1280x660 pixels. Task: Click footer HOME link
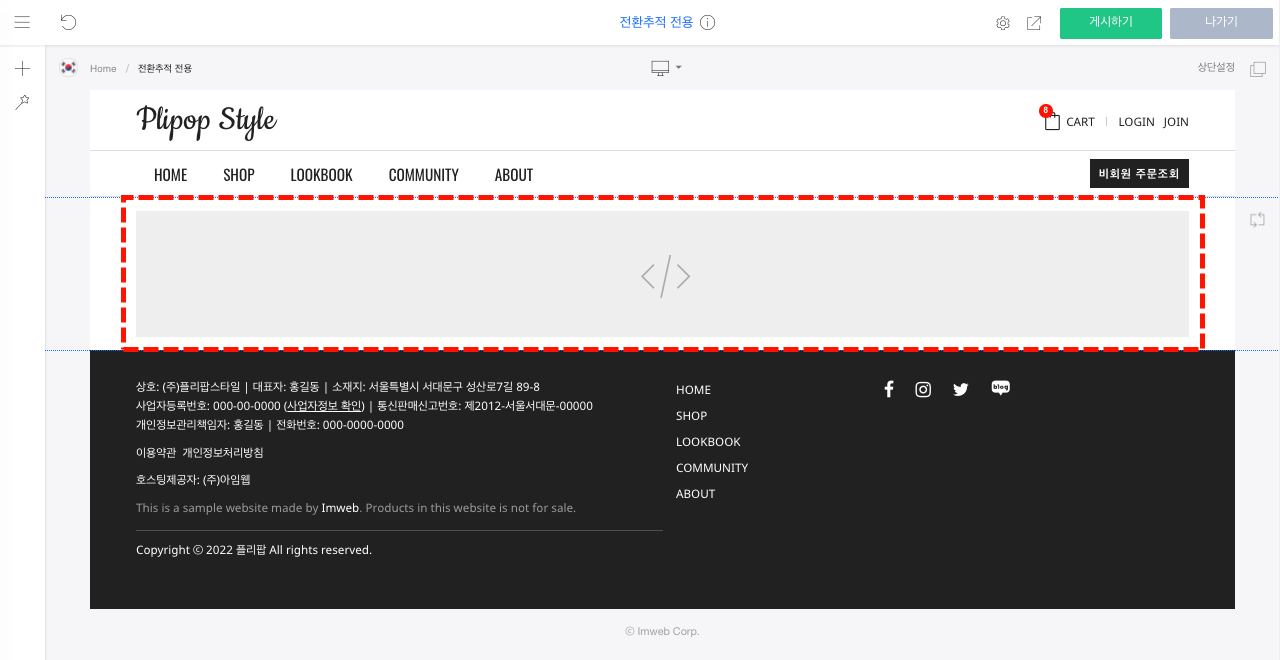click(x=693, y=390)
